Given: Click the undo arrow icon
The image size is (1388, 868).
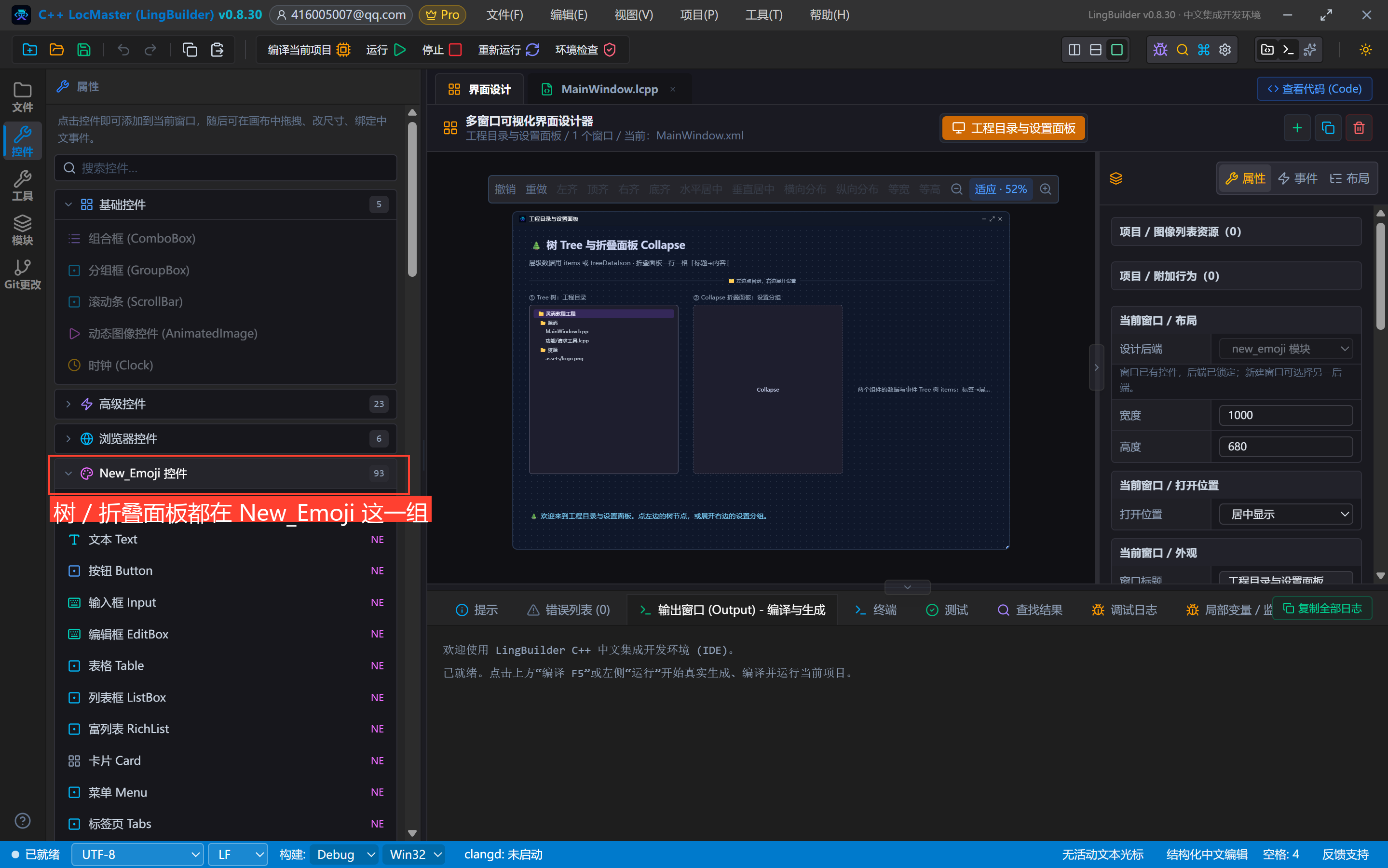Looking at the screenshot, I should pos(123,50).
